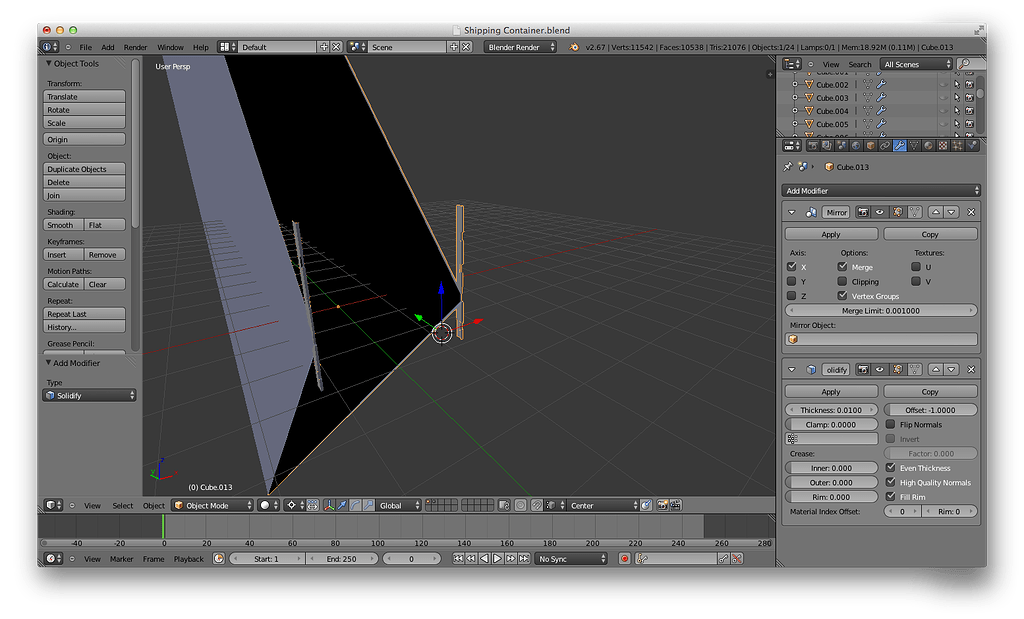This screenshot has height=619, width=1024.
Task: Toggle Solidify modifier render camera visibility
Action: [863, 370]
